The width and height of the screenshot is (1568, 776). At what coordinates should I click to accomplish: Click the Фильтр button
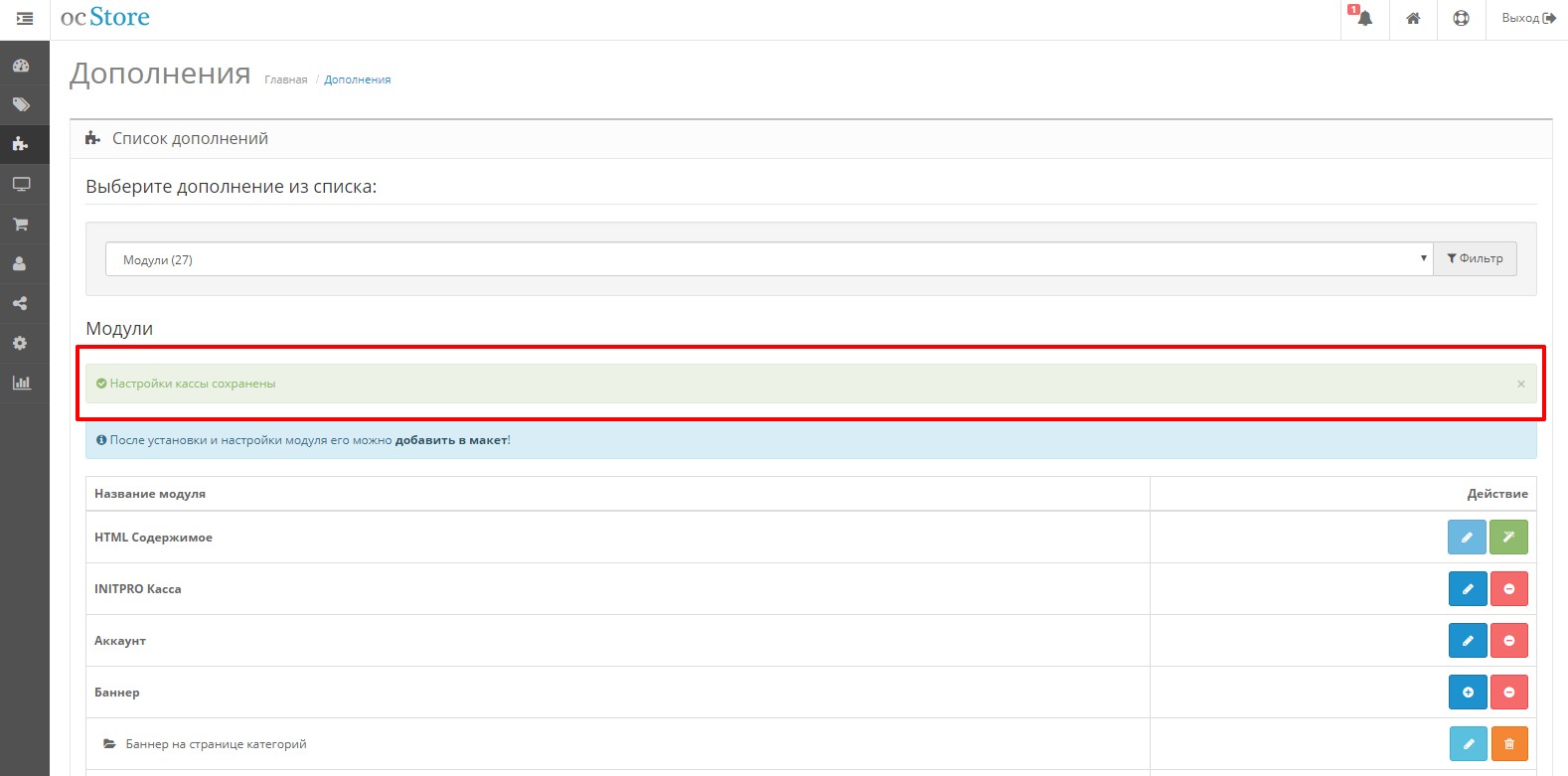(x=1475, y=258)
